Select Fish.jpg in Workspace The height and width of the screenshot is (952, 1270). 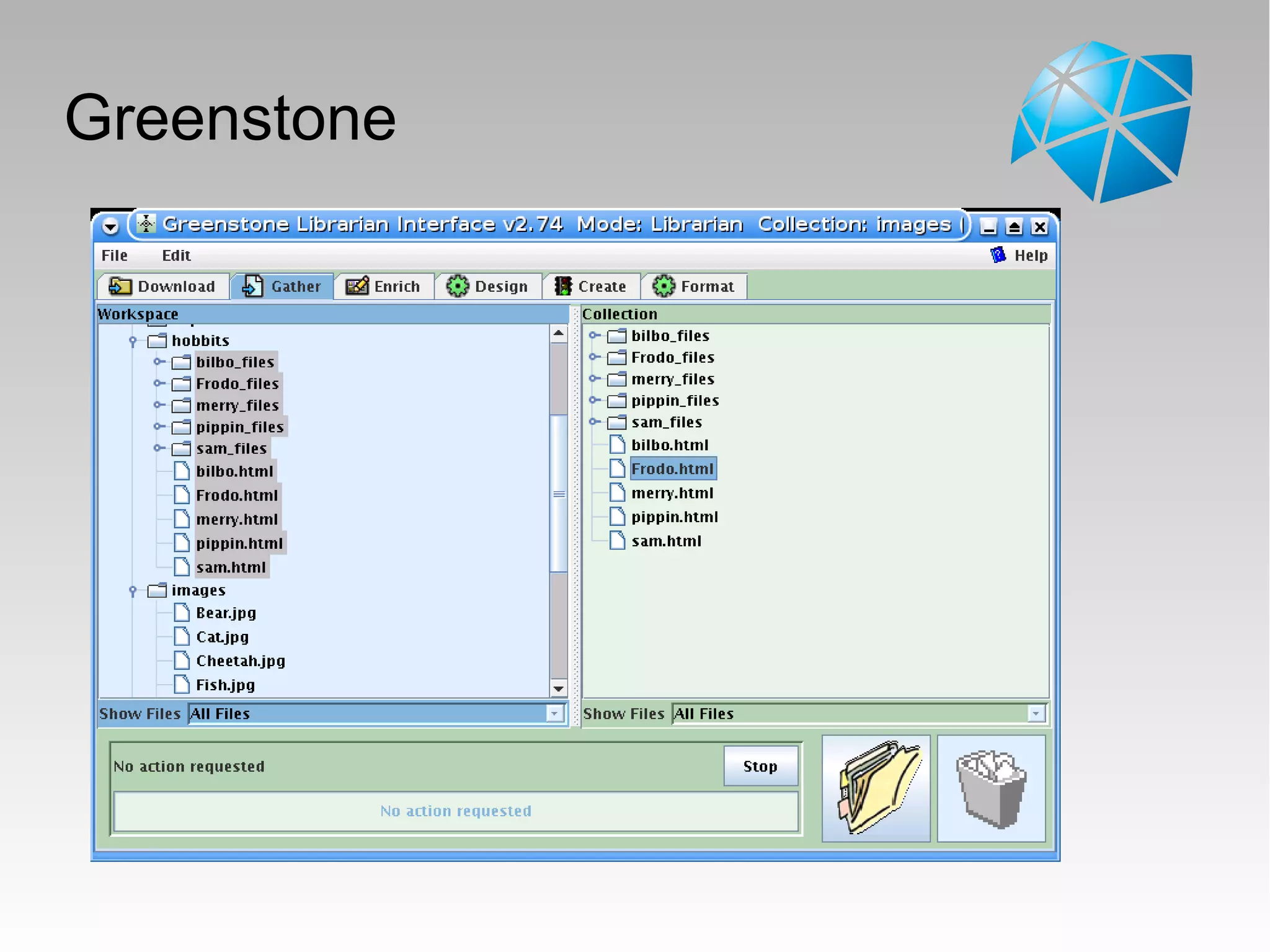[225, 685]
